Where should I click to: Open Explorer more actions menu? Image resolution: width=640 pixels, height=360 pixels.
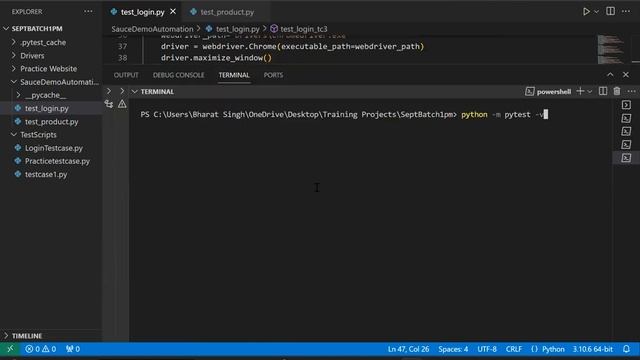click(x=88, y=11)
